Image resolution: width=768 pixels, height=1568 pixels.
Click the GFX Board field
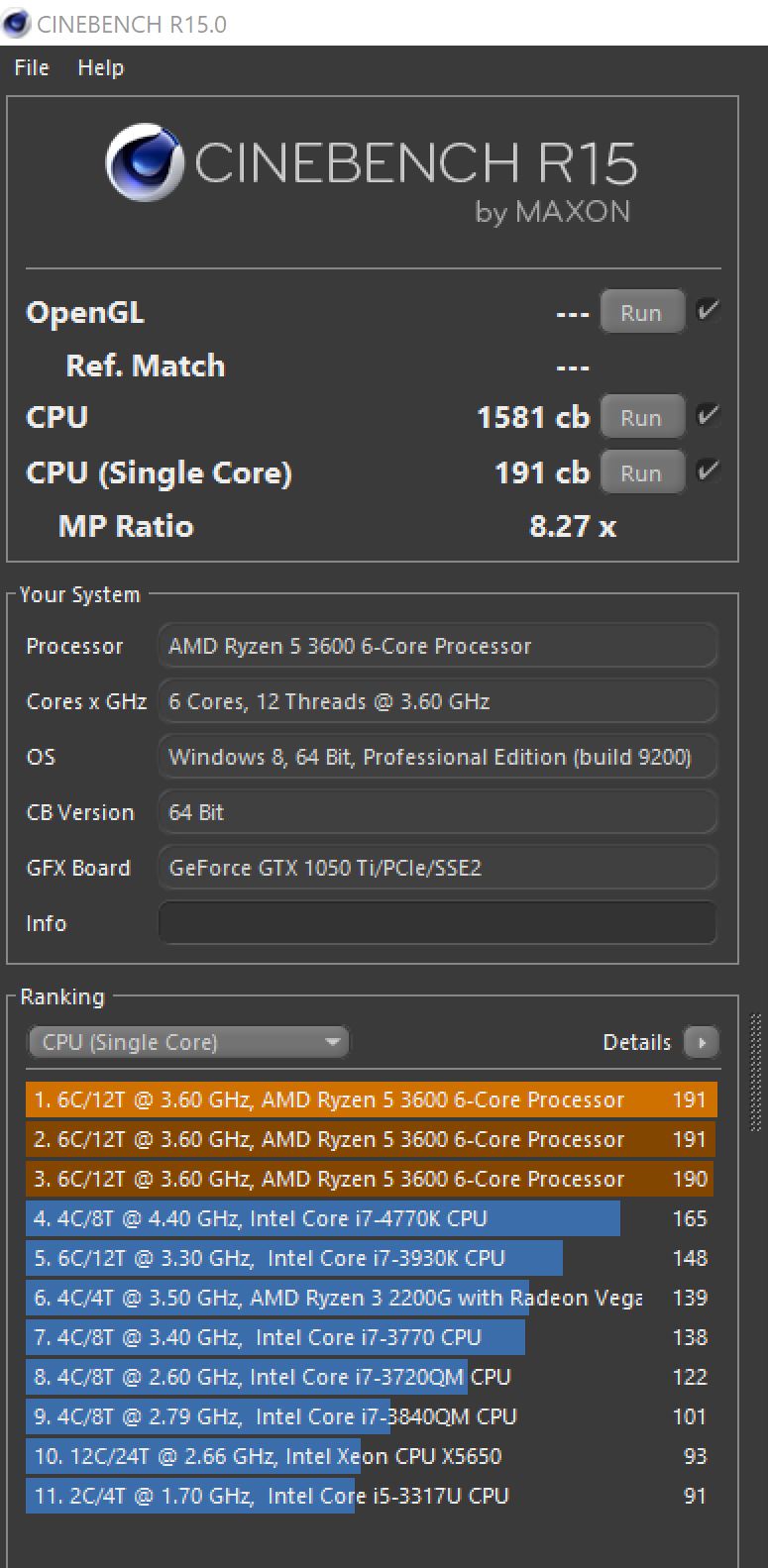(x=437, y=868)
